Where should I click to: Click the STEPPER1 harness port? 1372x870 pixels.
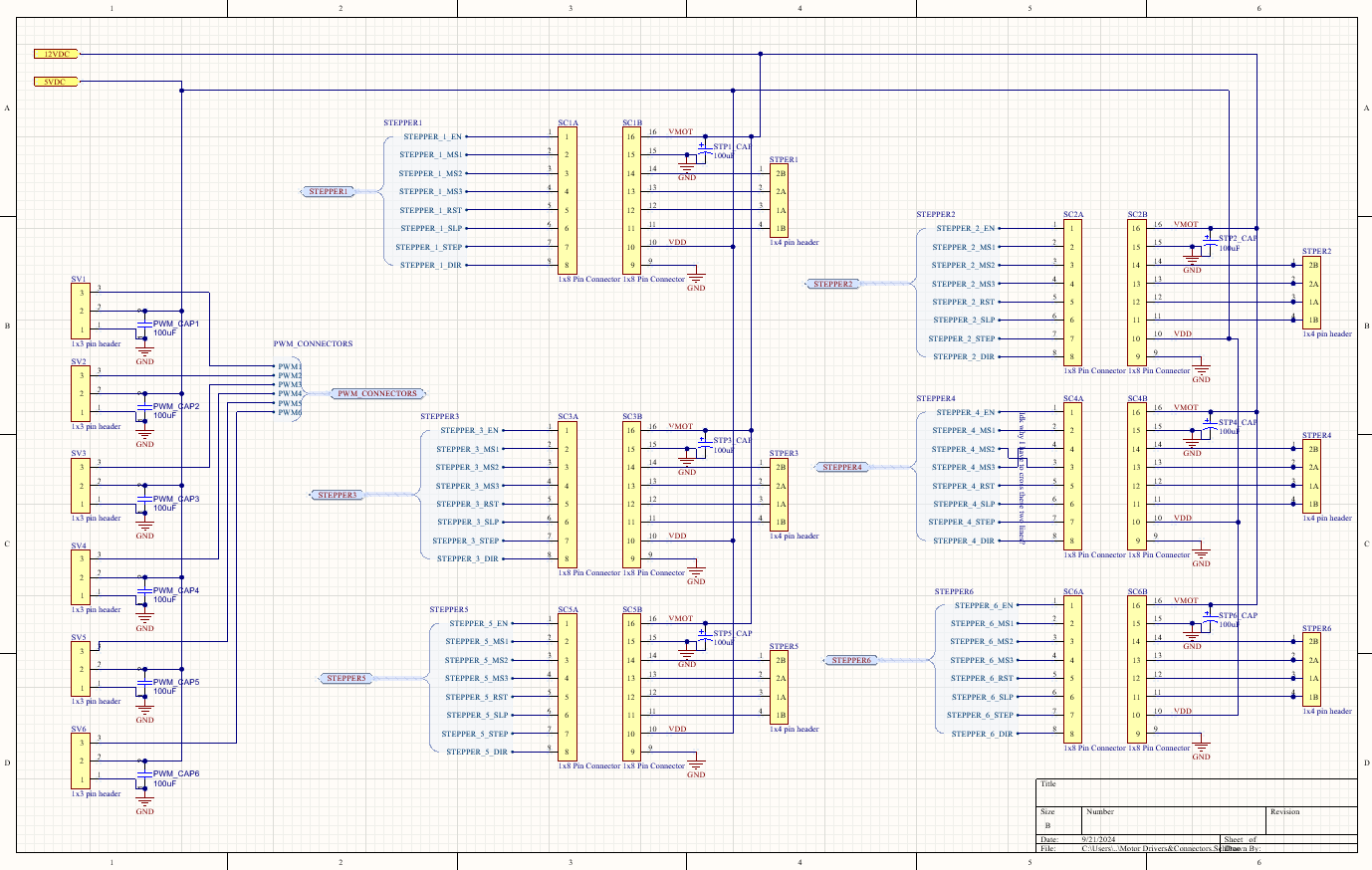329,191
